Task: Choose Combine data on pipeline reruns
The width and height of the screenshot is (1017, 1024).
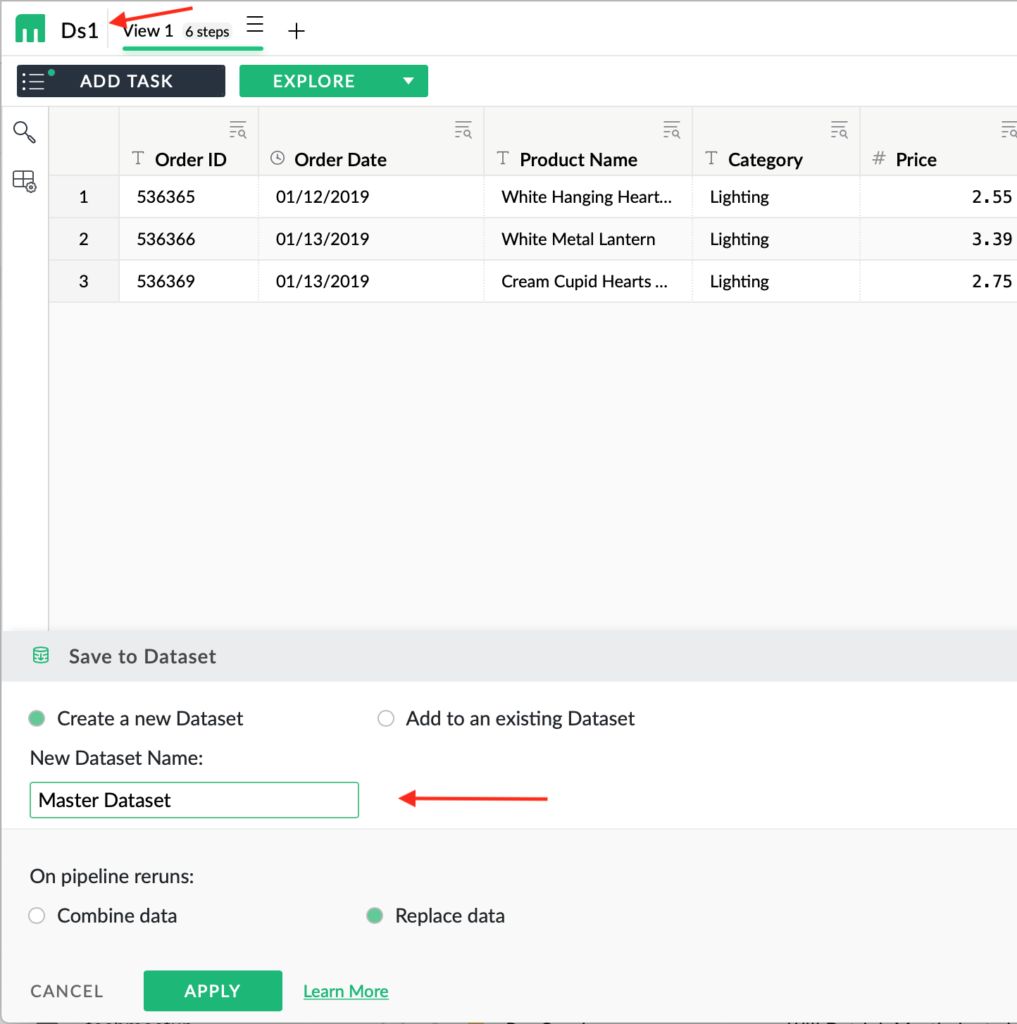Action: [37, 915]
